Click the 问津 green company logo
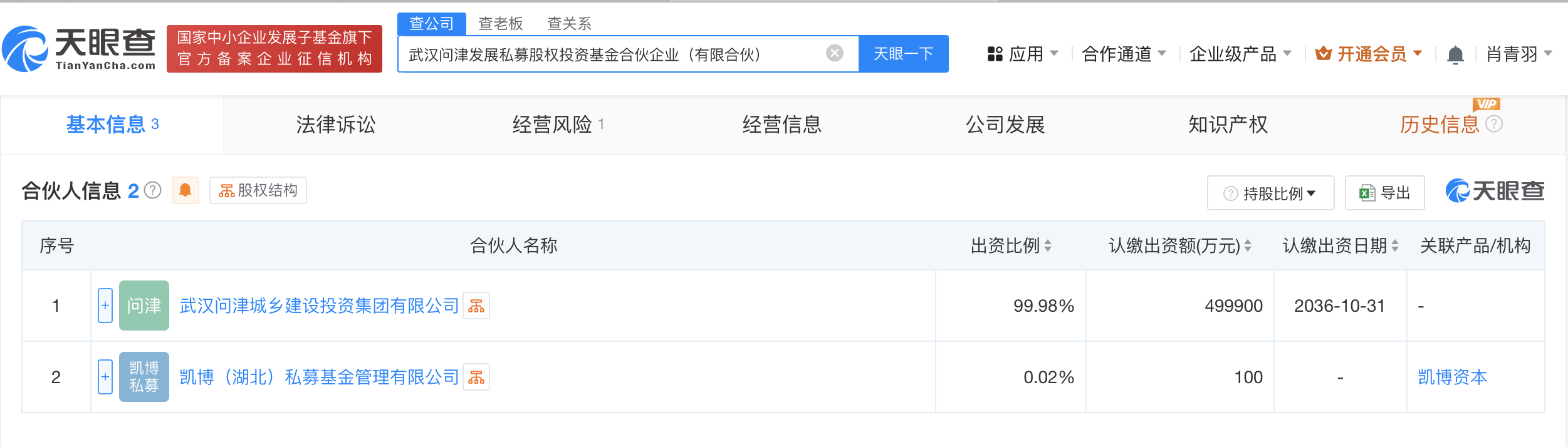Screen dimensions: 1568x447 click(x=144, y=306)
